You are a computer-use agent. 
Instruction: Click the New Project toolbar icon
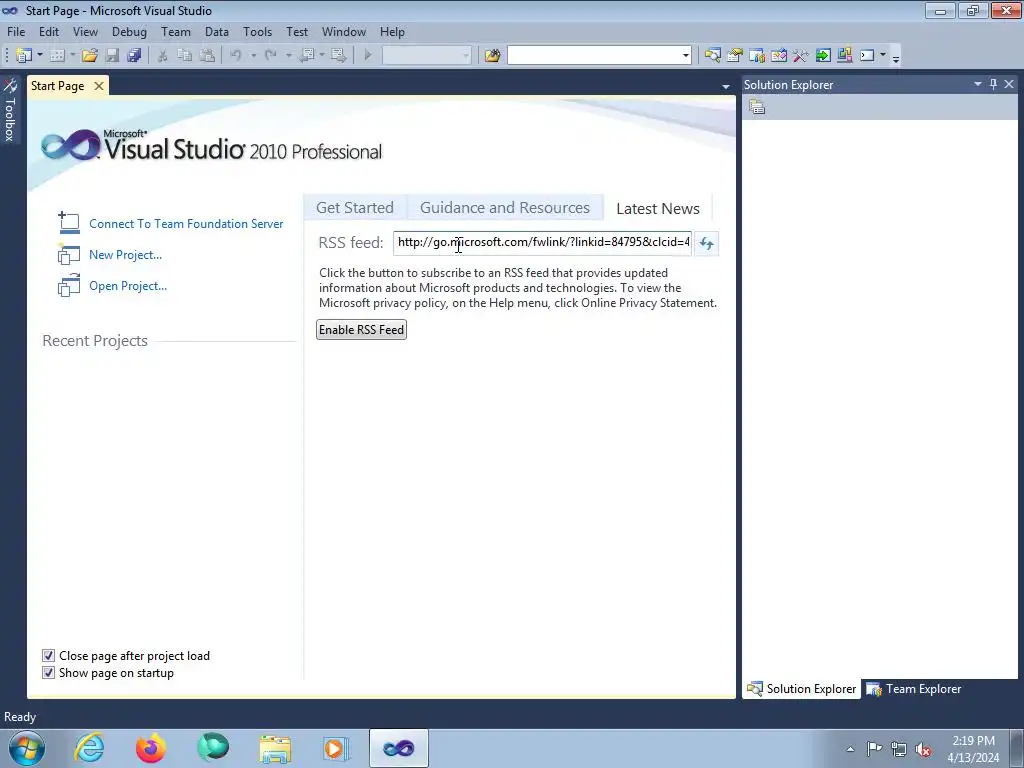point(24,56)
